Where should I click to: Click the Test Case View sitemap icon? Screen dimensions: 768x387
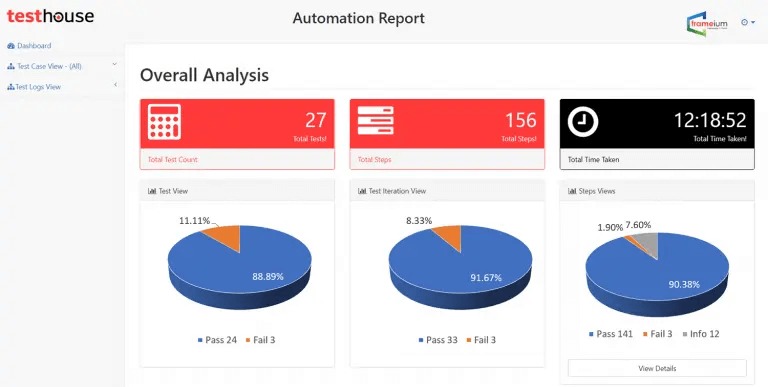11,66
